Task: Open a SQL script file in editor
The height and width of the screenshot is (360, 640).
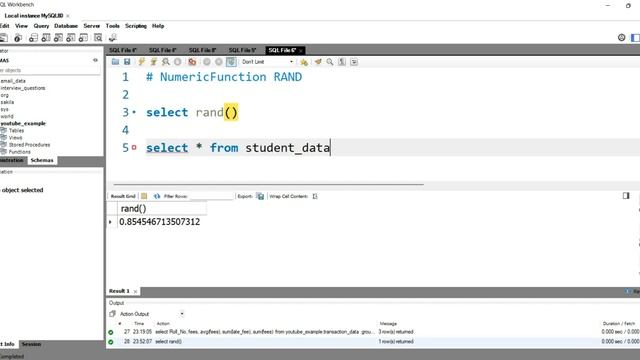Action: click(x=116, y=62)
